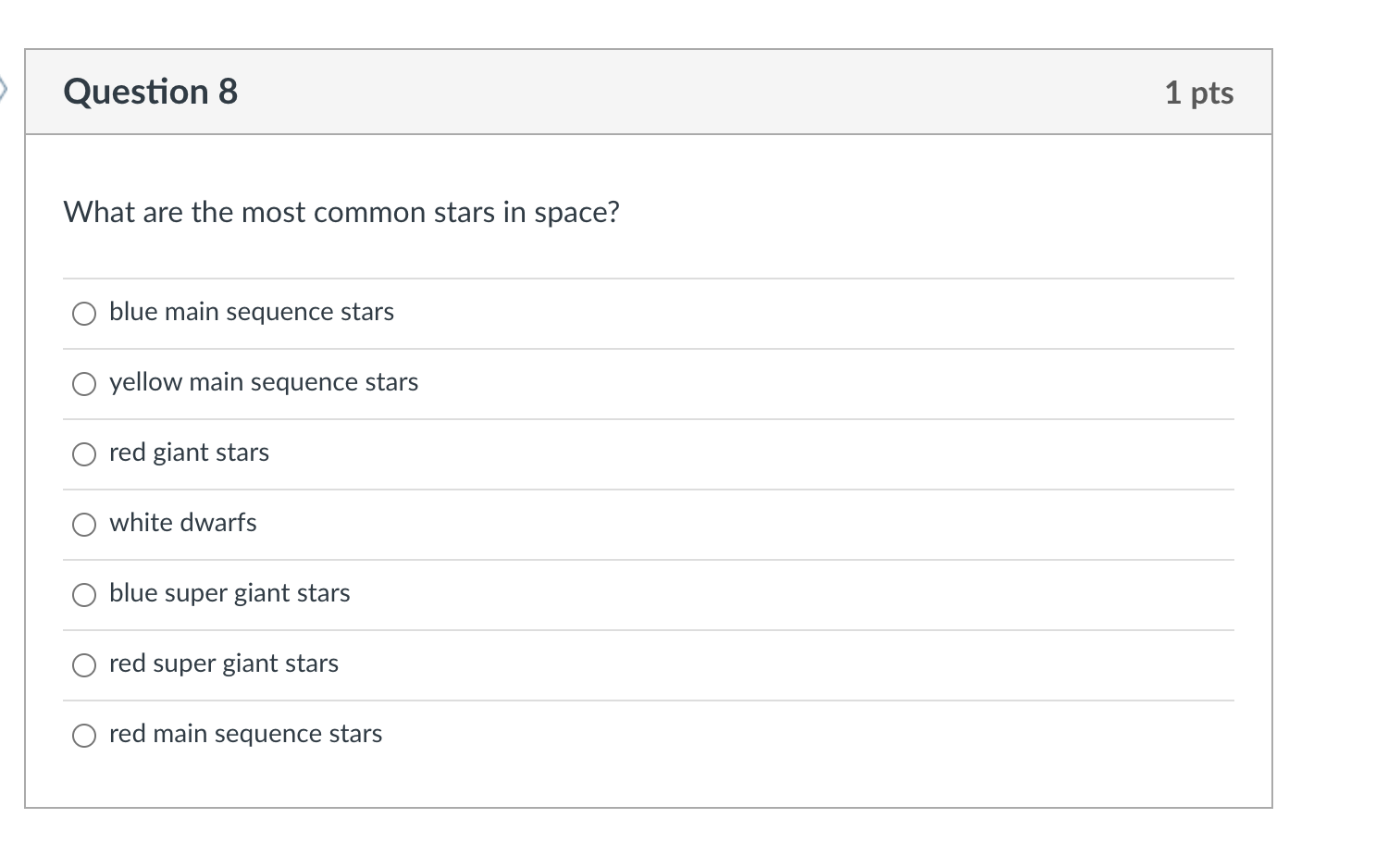Click the divider line above the first answer option

[648, 278]
